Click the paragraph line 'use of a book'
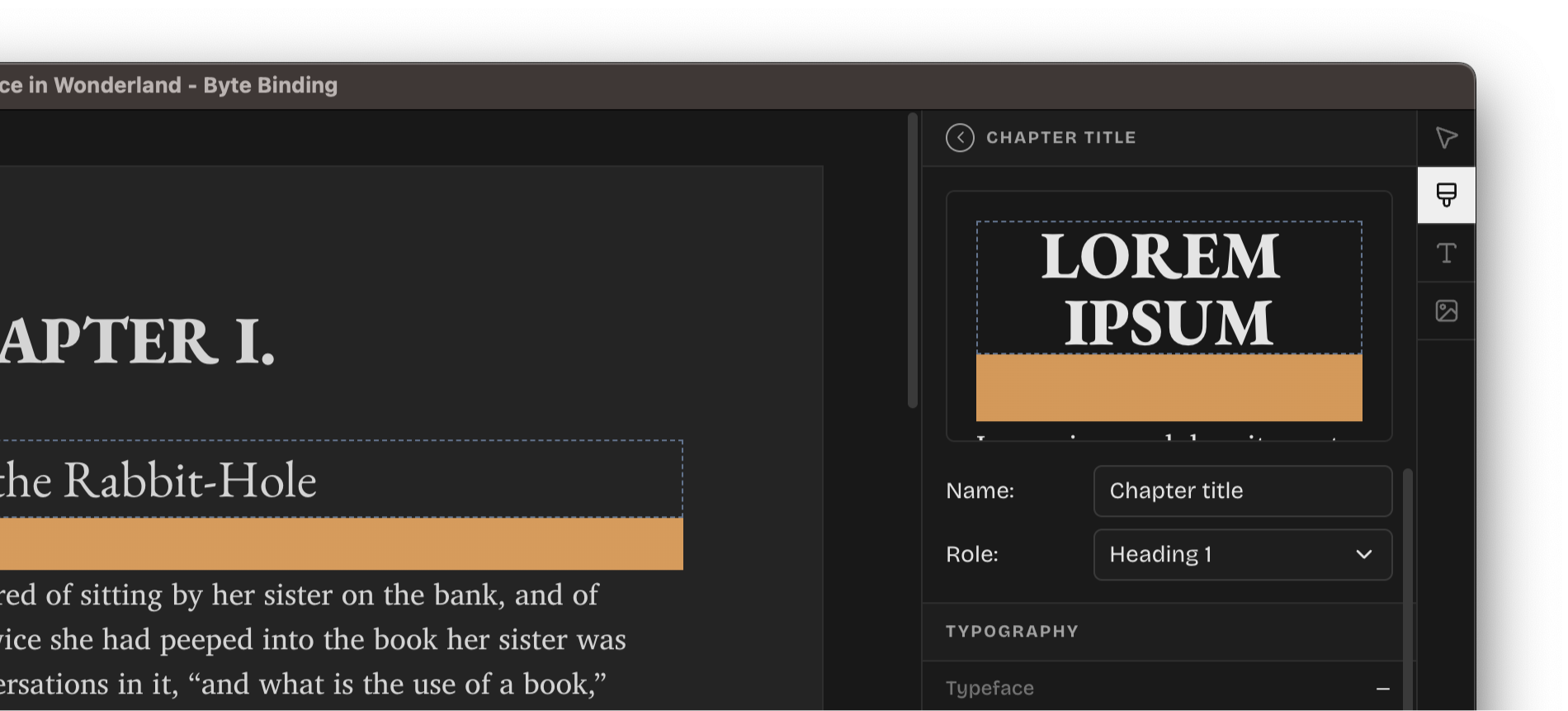1568x711 pixels. tap(303, 685)
